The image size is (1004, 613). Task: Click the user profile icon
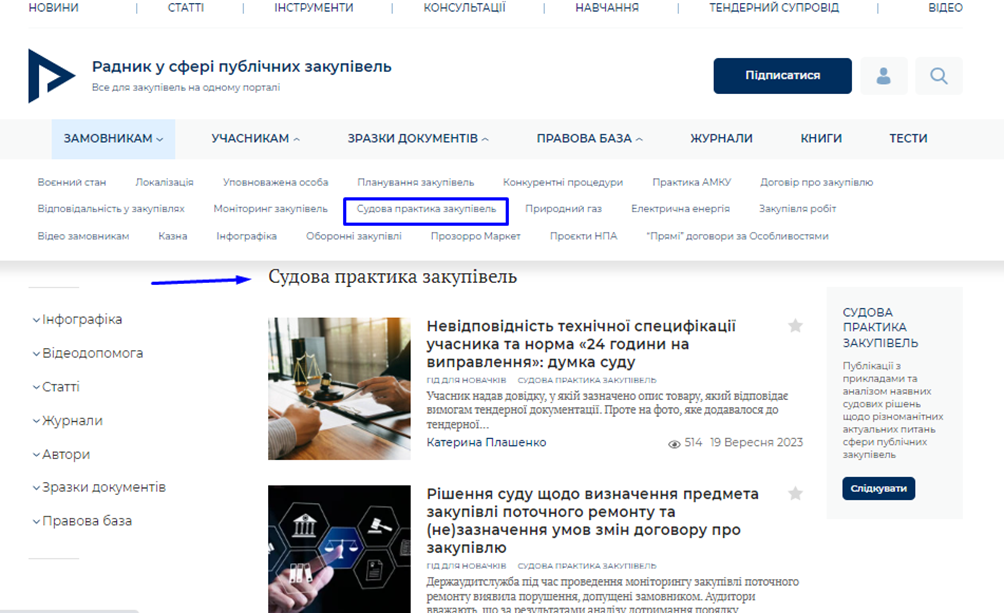883,76
